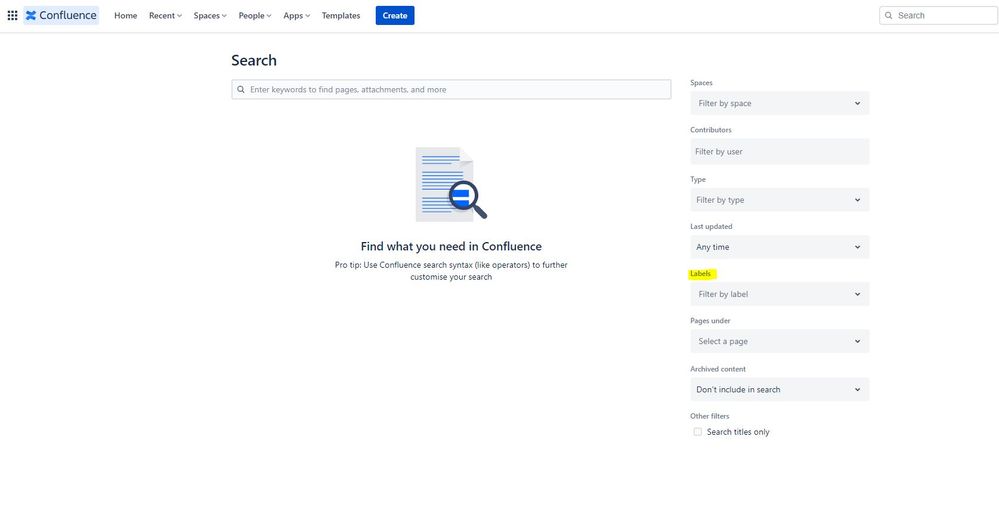Open the Spaces menu
The image size is (999, 505).
click(210, 15)
